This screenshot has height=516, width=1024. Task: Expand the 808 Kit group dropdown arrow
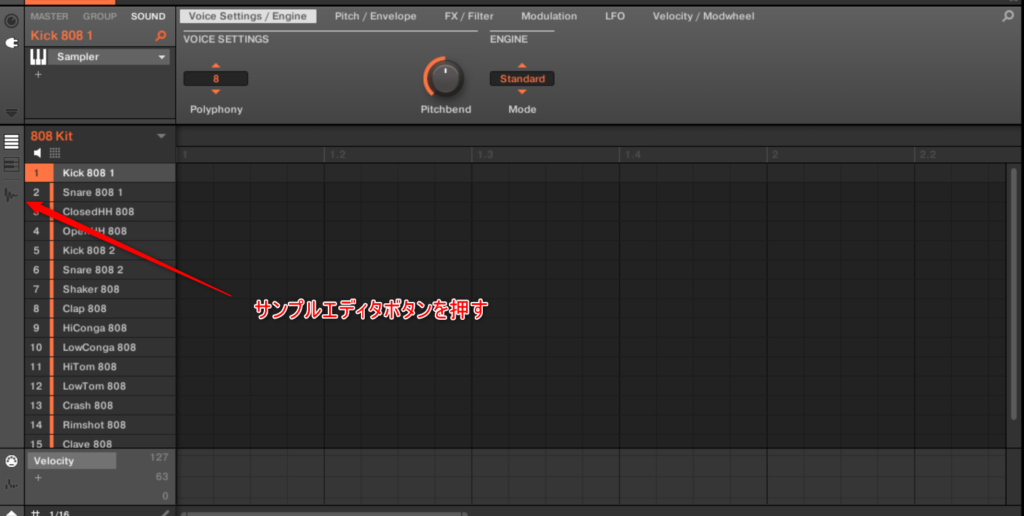tap(161, 136)
